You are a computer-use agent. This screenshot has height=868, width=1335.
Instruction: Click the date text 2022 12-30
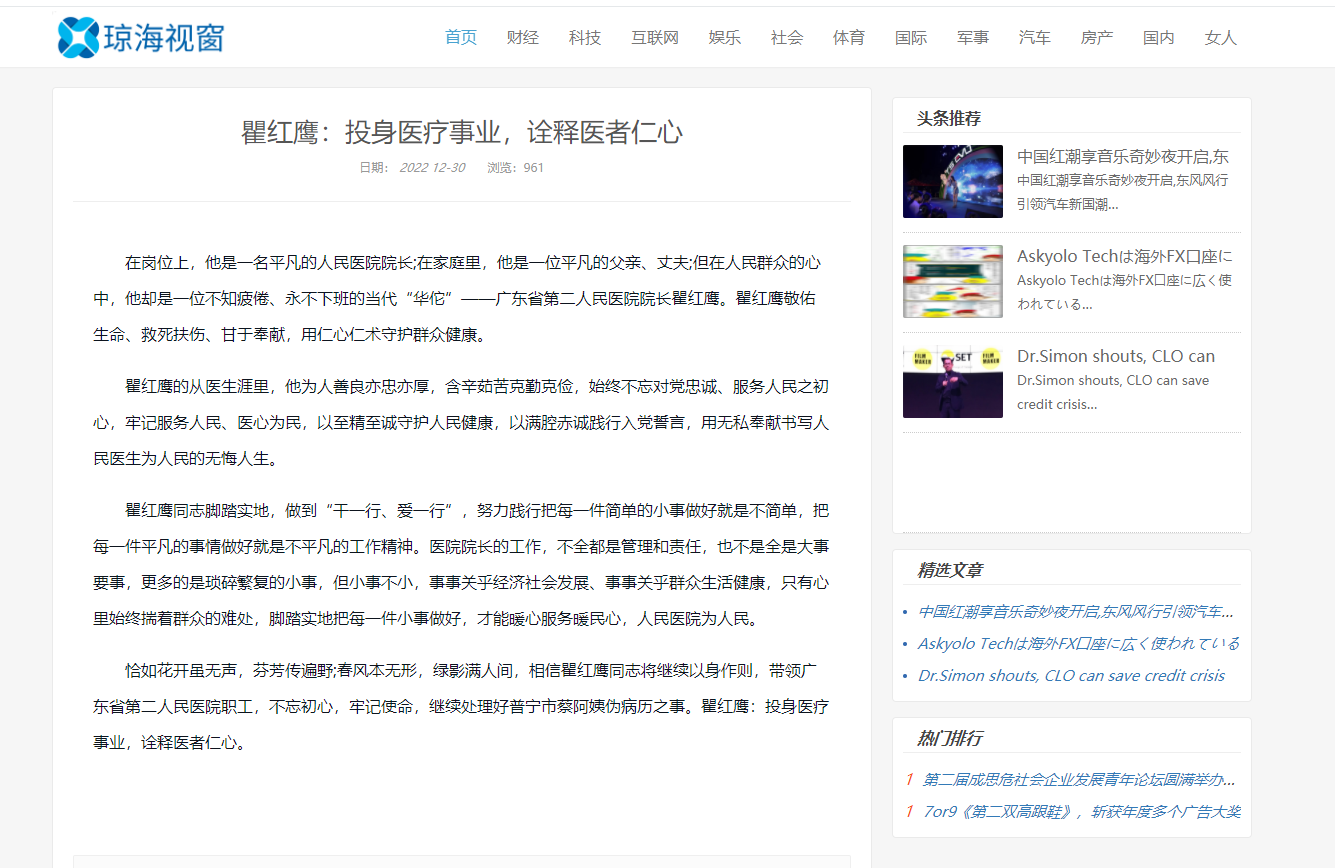click(432, 168)
